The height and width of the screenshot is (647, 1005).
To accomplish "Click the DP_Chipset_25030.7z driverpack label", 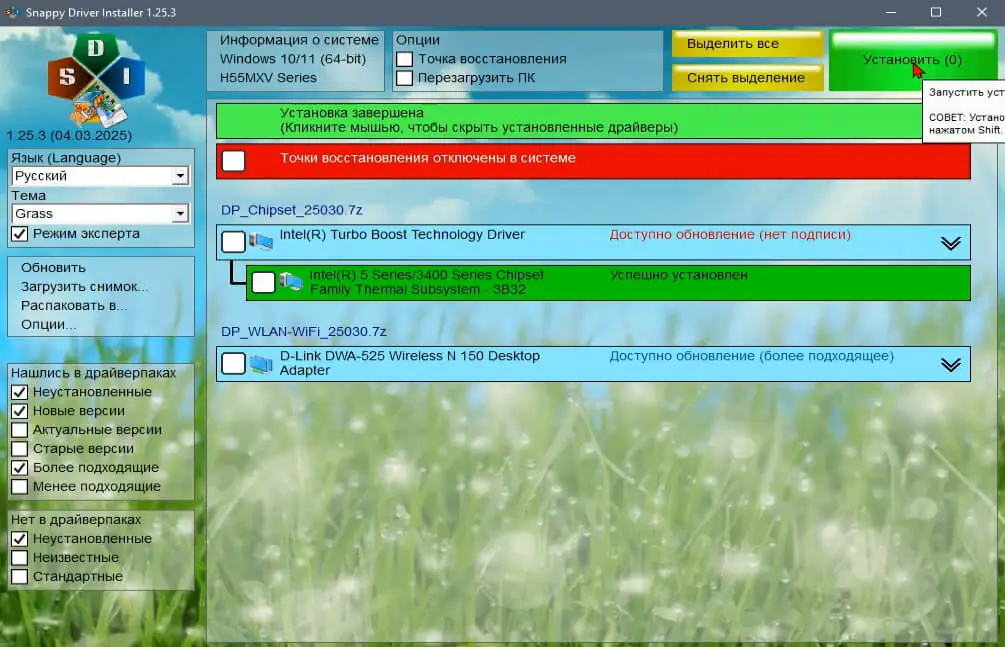I will [x=292, y=210].
